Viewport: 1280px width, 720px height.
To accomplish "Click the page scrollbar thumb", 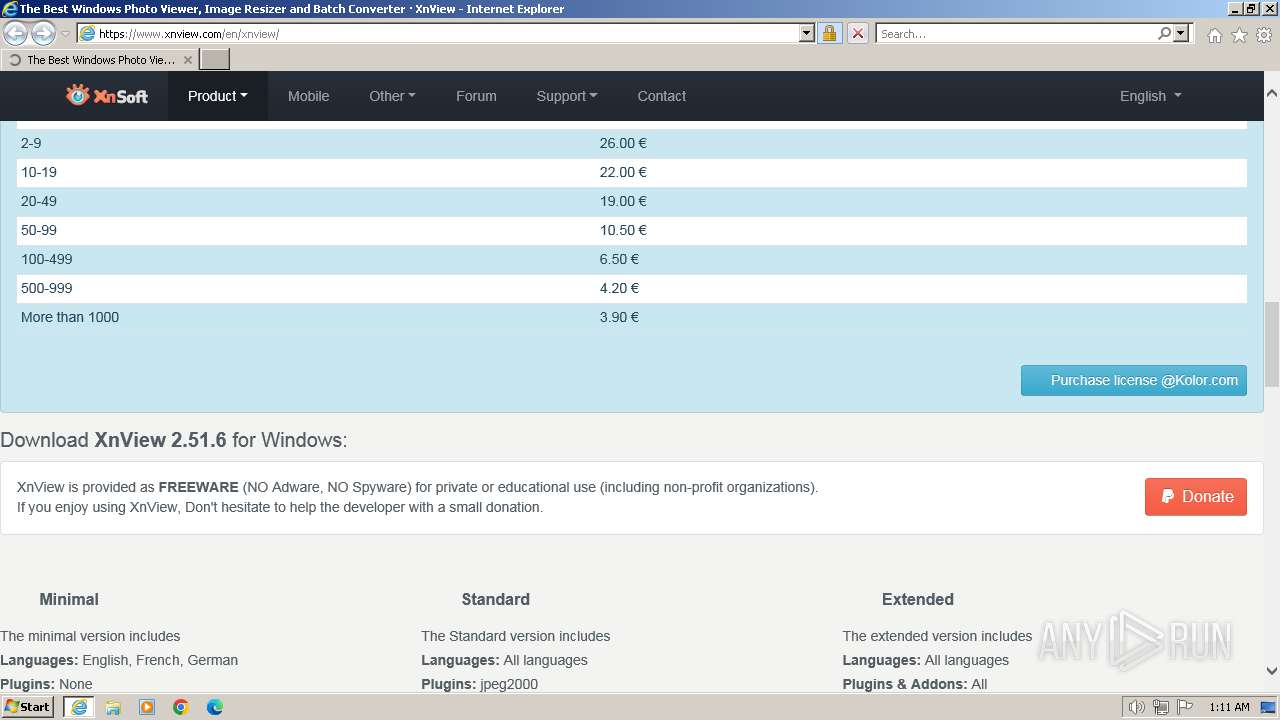I will click(1272, 345).
